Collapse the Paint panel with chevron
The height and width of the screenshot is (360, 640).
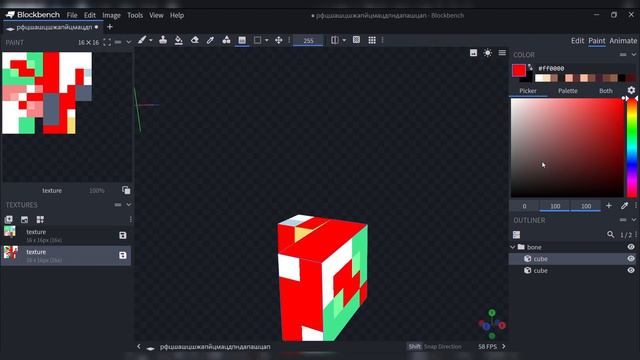pos(129,42)
